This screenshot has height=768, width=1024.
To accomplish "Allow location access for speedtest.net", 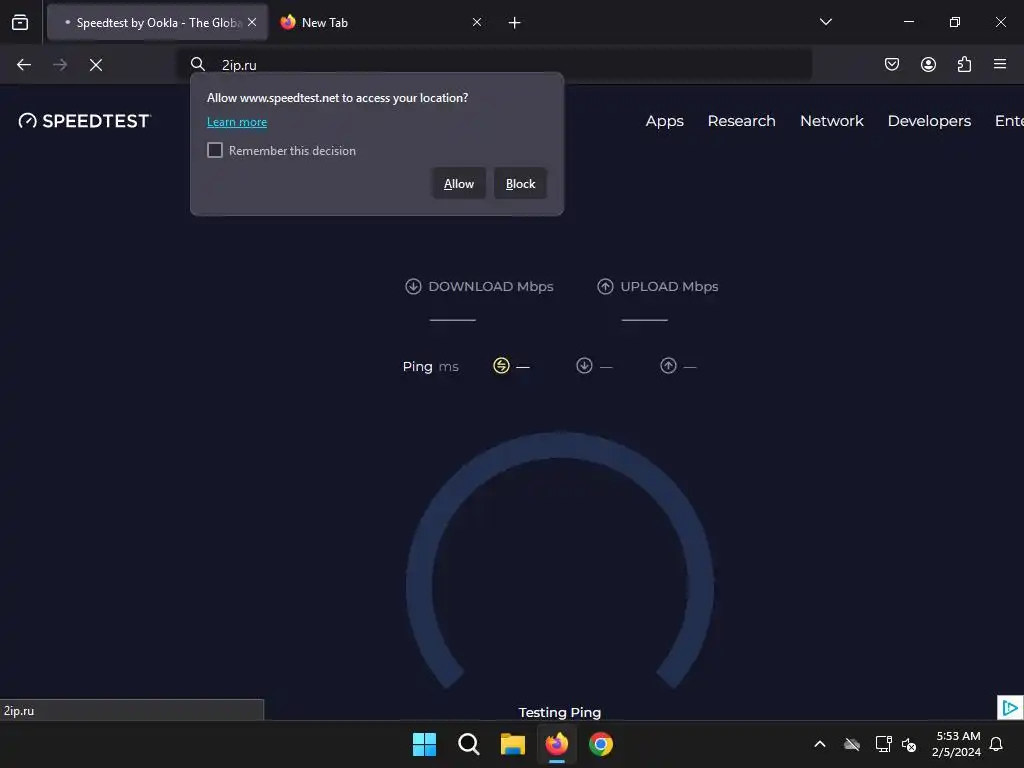I will (458, 184).
